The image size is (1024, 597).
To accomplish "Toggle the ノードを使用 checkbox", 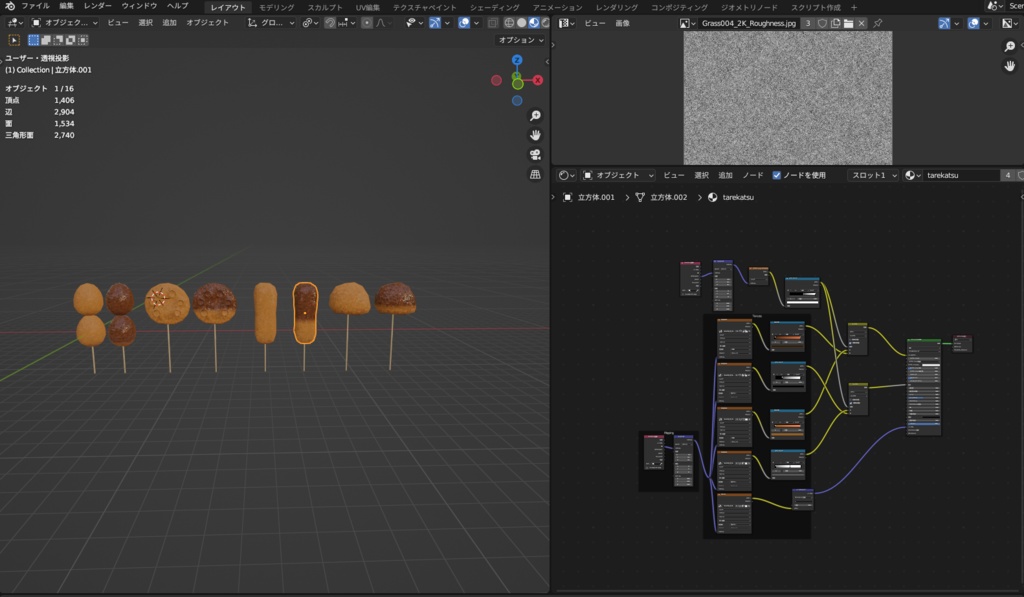I will (x=779, y=175).
